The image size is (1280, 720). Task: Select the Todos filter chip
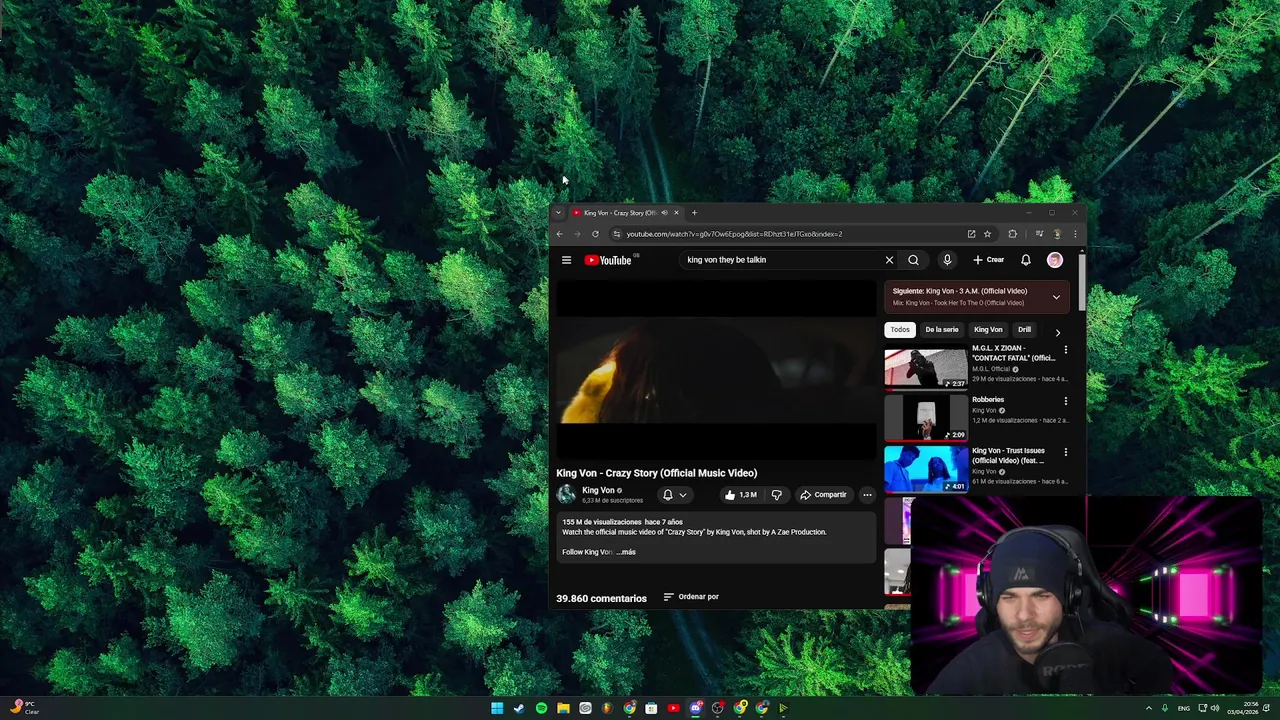tap(900, 330)
